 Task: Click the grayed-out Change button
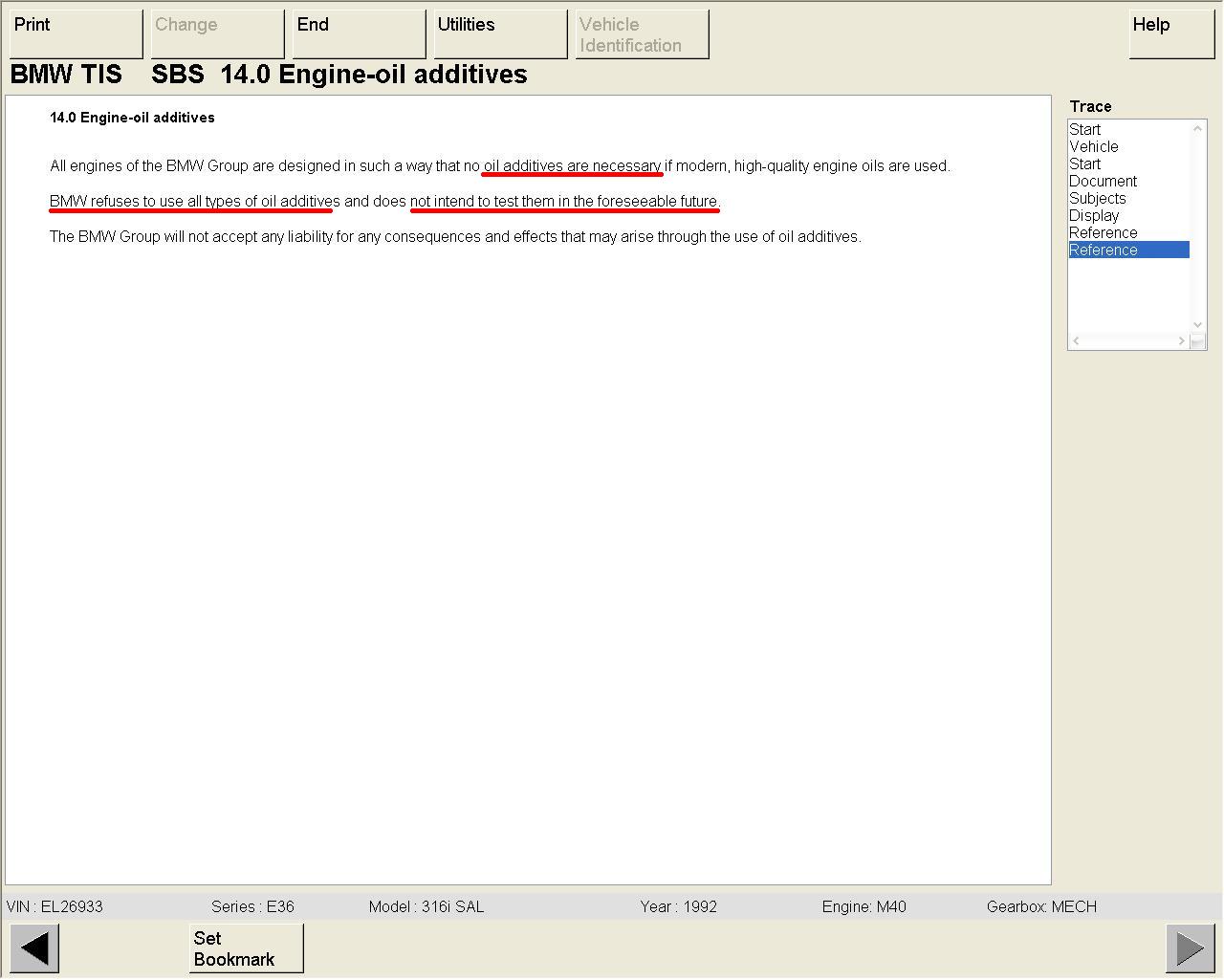[217, 34]
